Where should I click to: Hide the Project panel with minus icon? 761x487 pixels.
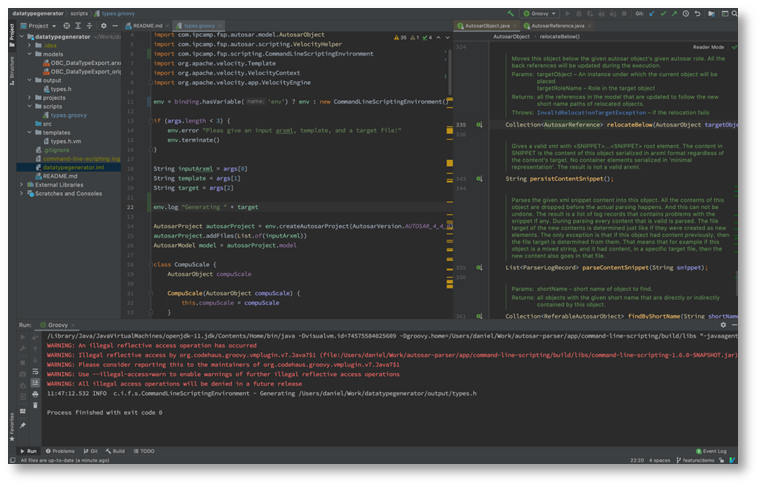pyautogui.click(x=115, y=26)
